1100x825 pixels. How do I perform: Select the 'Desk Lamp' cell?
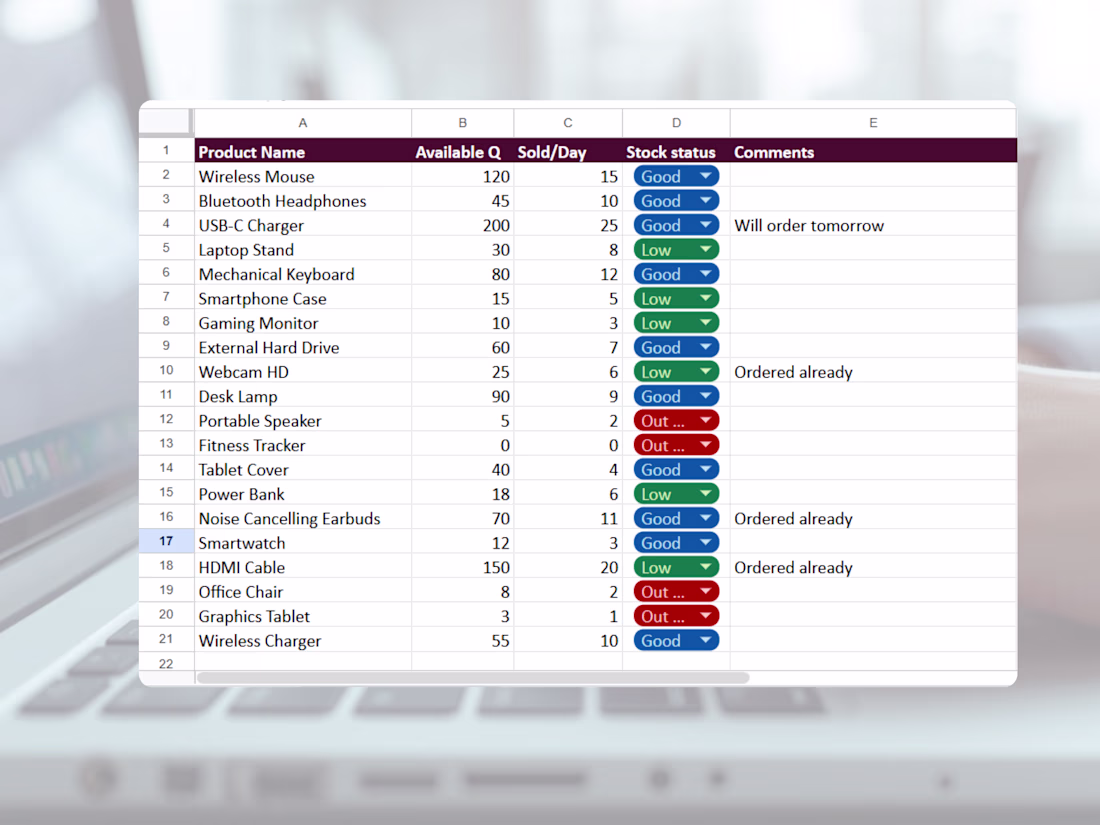pos(303,396)
